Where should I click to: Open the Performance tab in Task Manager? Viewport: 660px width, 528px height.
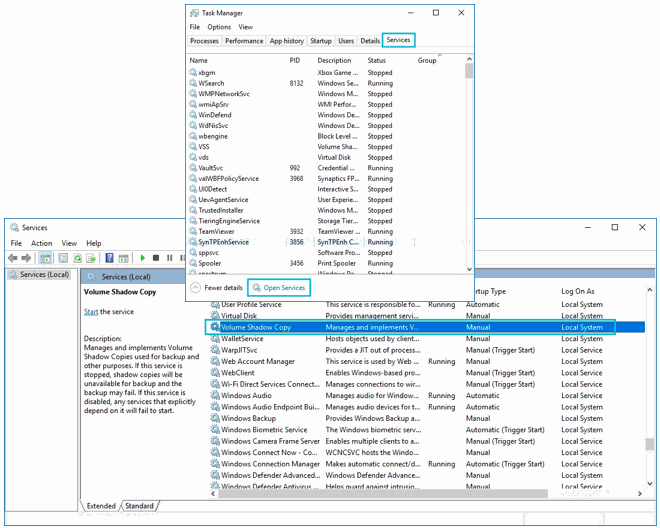point(244,41)
